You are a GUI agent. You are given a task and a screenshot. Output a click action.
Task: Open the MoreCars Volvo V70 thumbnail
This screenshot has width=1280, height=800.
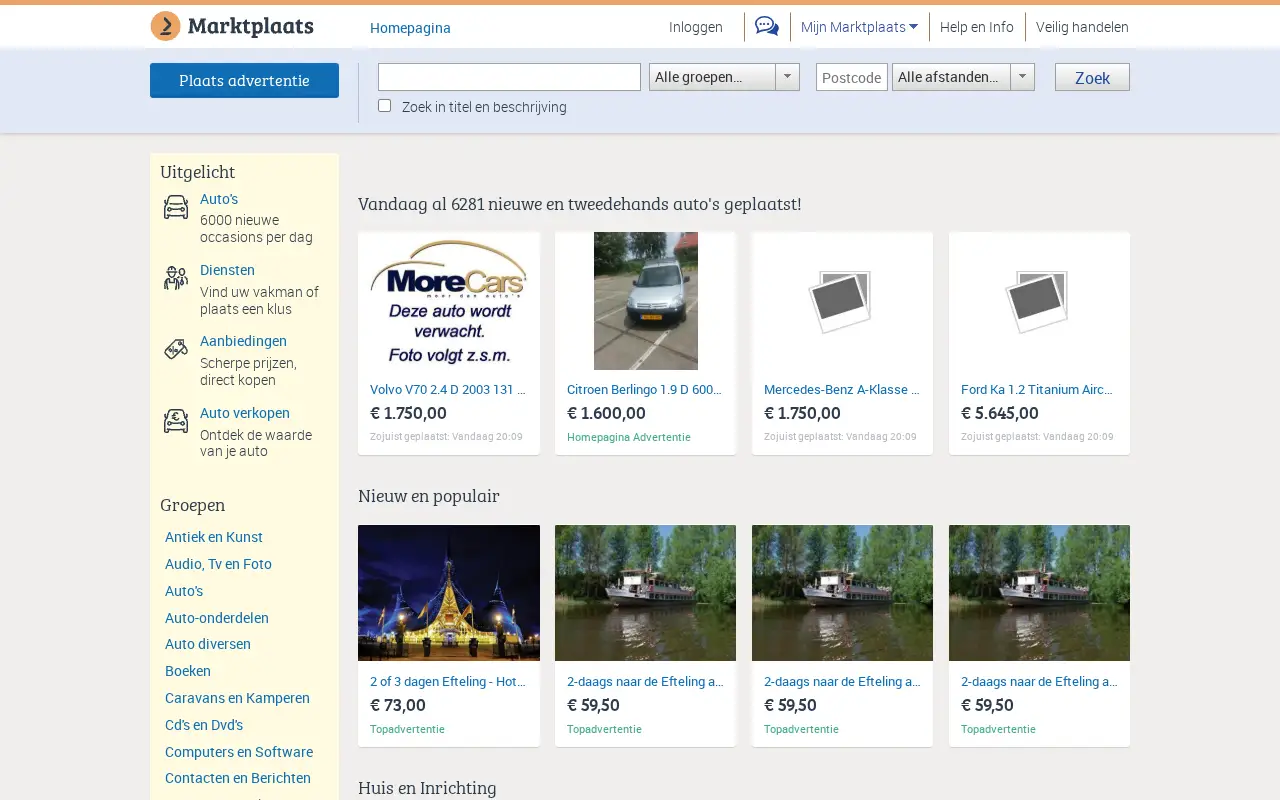[x=449, y=301]
